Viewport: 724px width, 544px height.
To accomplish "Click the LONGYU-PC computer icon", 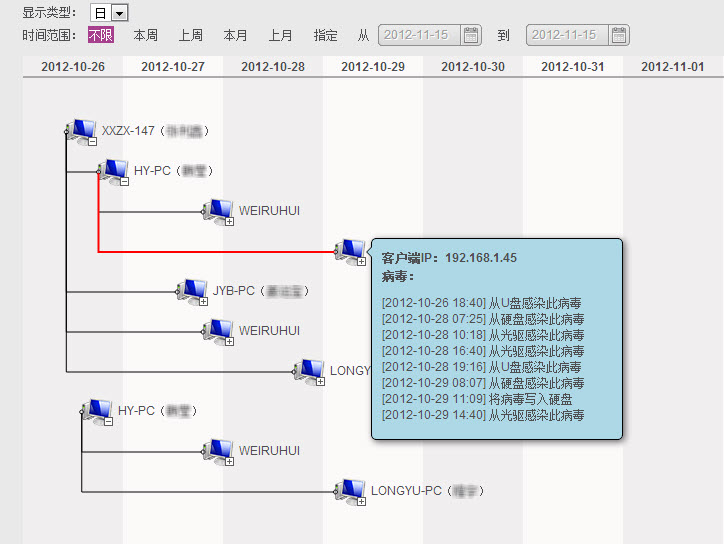I will 350,489.
